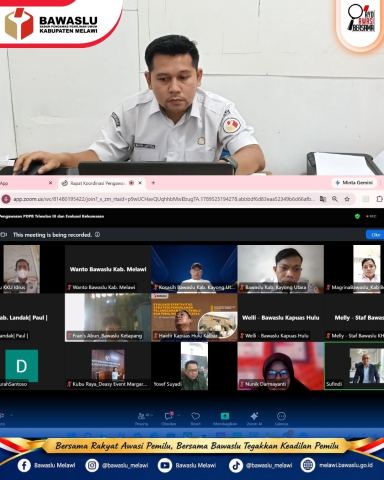Click the green Membagikan share screen icon
Screen dimensions: 384x480
(225, 416)
